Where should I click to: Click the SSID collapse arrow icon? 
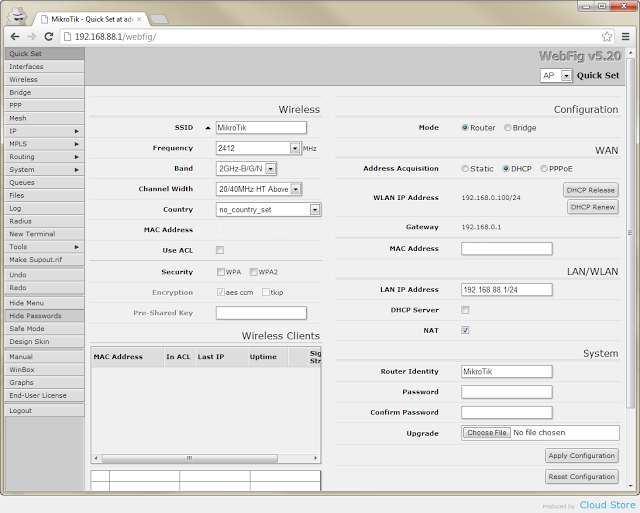point(208,128)
